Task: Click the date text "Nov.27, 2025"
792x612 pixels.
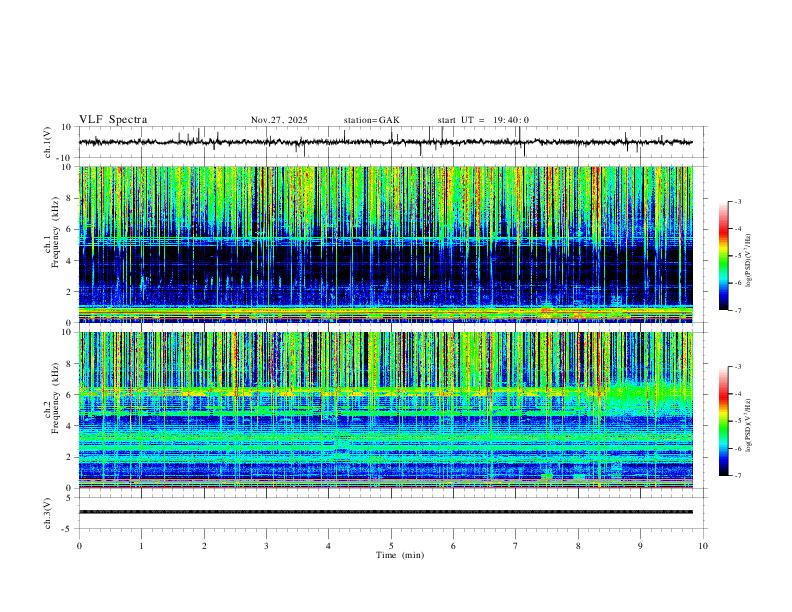Action: (279, 120)
